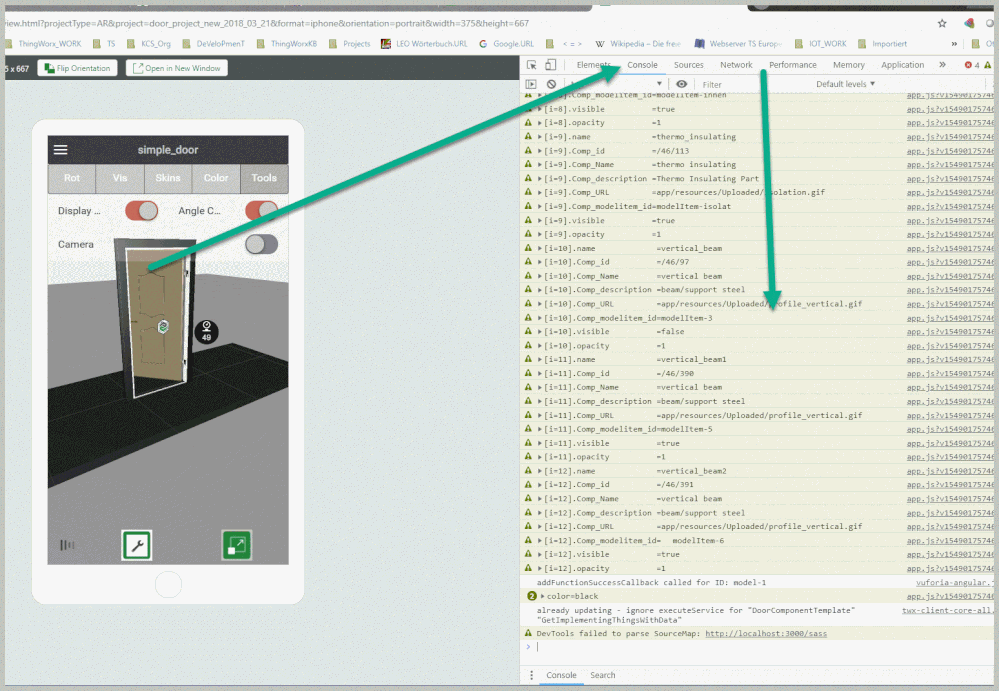Select the Skins tab in the app
Image resolution: width=999 pixels, height=691 pixels.
[x=168, y=178]
